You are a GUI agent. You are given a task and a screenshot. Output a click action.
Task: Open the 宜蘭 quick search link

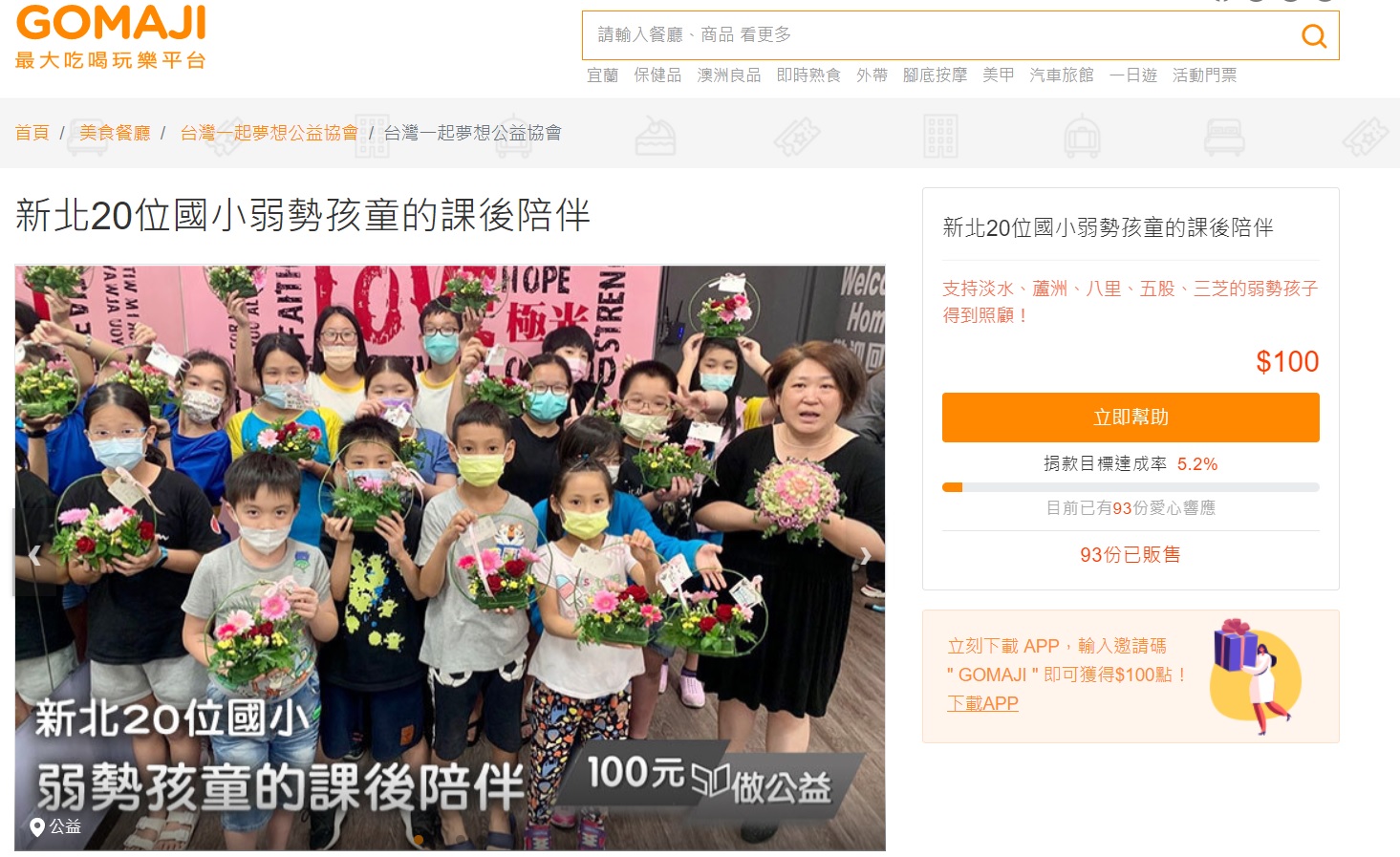pyautogui.click(x=602, y=75)
